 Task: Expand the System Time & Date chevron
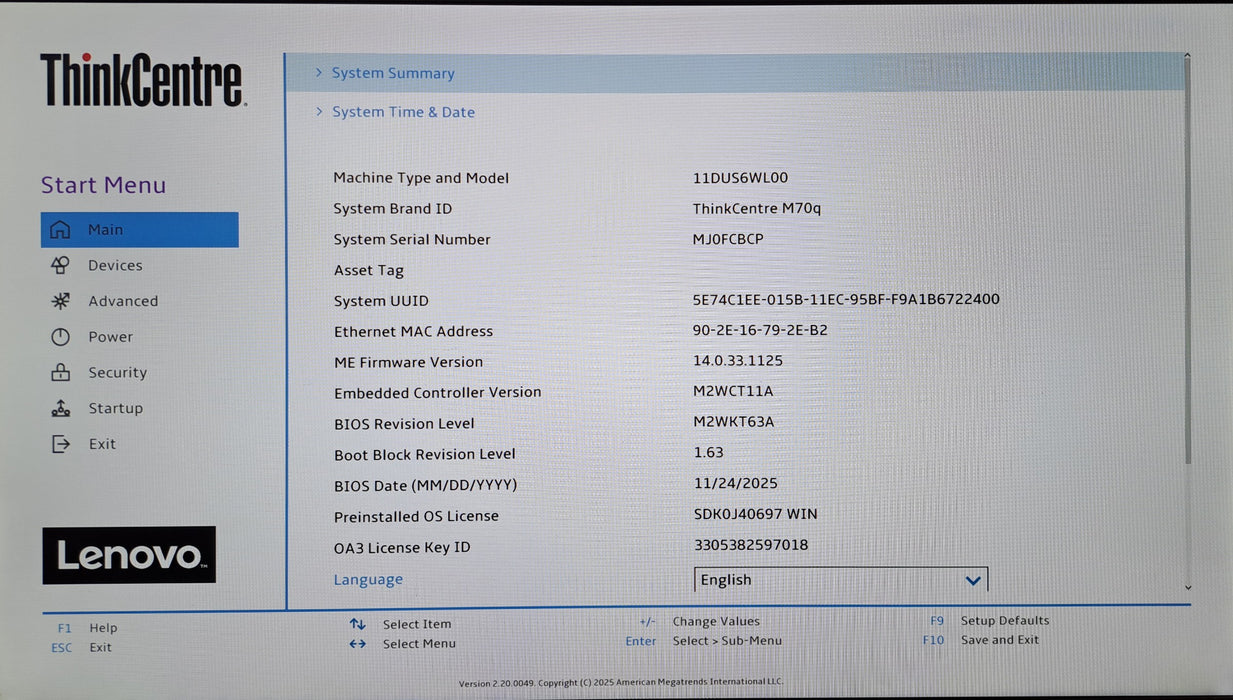click(319, 111)
